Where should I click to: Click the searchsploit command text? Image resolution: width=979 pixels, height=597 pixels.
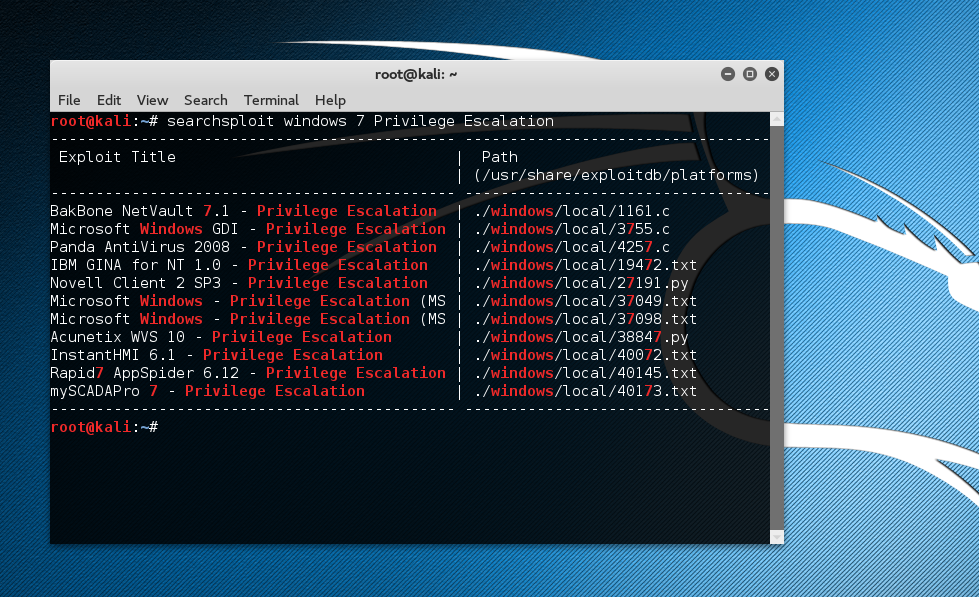pyautogui.click(x=360, y=121)
